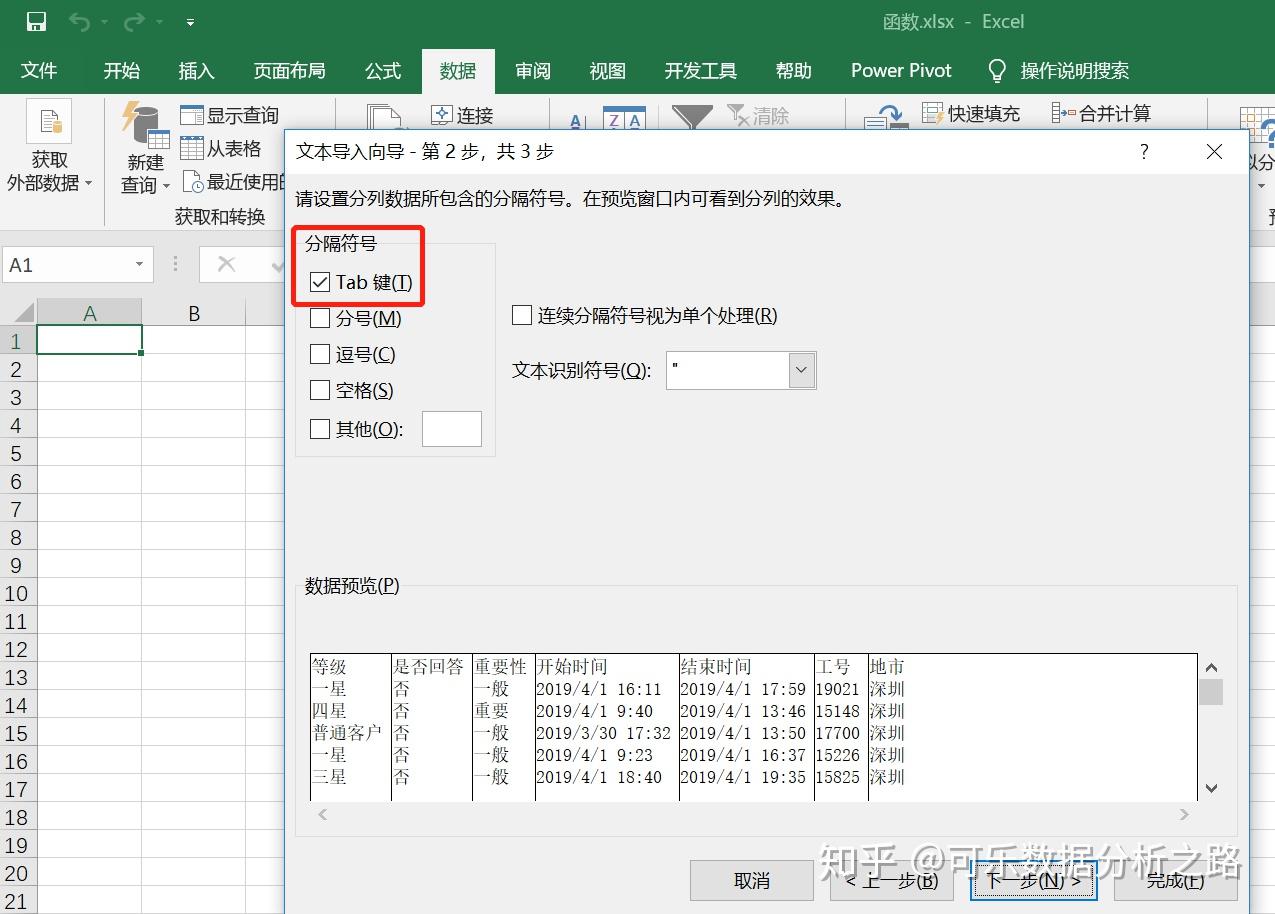The image size is (1275, 914).
Task: Check the 分号 delimiter checkbox
Action: tap(320, 318)
